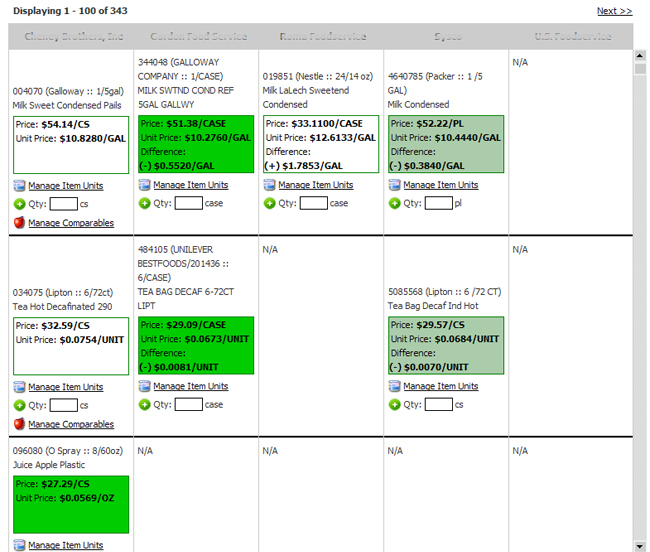Viewport: 650px width, 552px height.
Task: Select the Roma price box showing $33.1100/CASE
Action: point(321,144)
